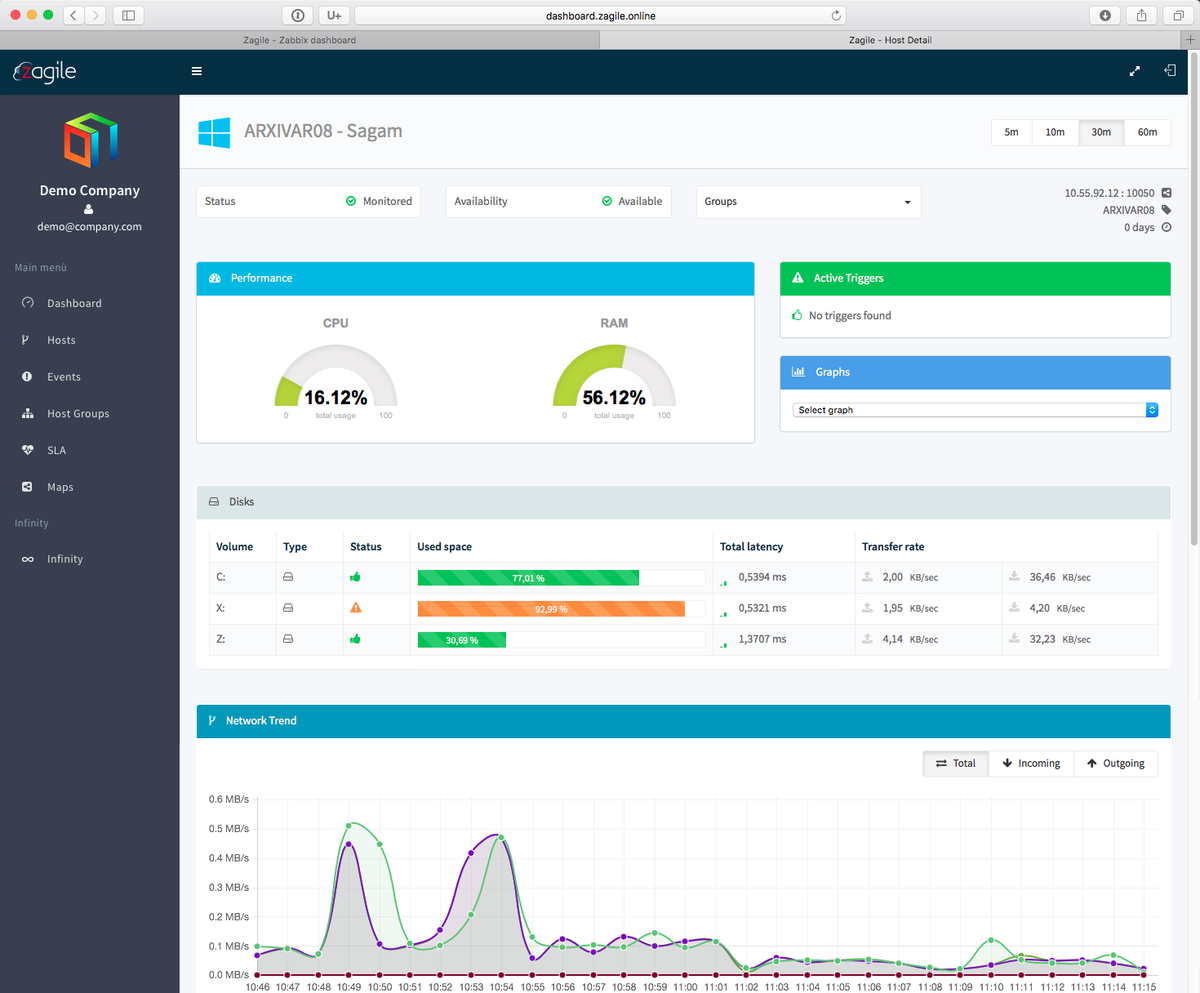Expand the Groups dropdown
The image size is (1200, 993).
[x=808, y=201]
